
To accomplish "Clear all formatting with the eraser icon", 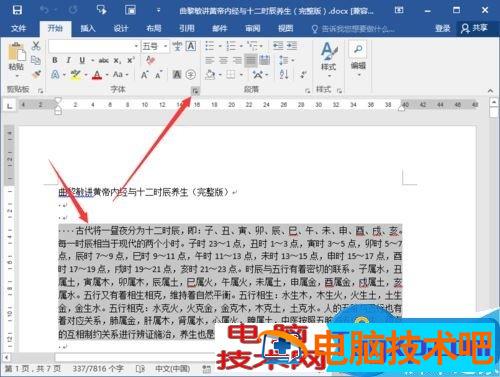I will click(x=150, y=60).
